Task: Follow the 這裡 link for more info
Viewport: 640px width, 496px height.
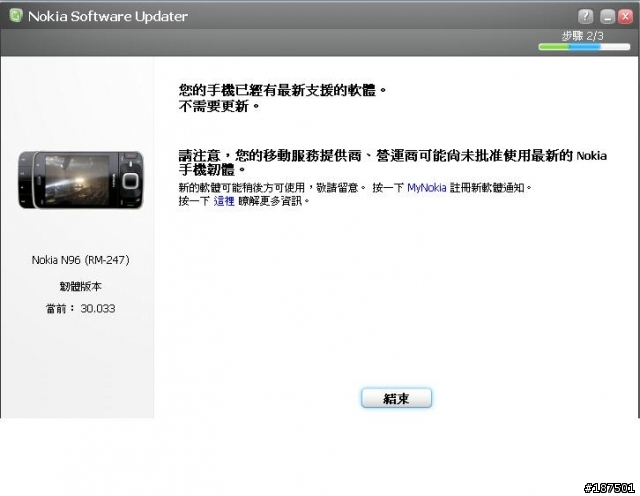Action: tap(224, 201)
